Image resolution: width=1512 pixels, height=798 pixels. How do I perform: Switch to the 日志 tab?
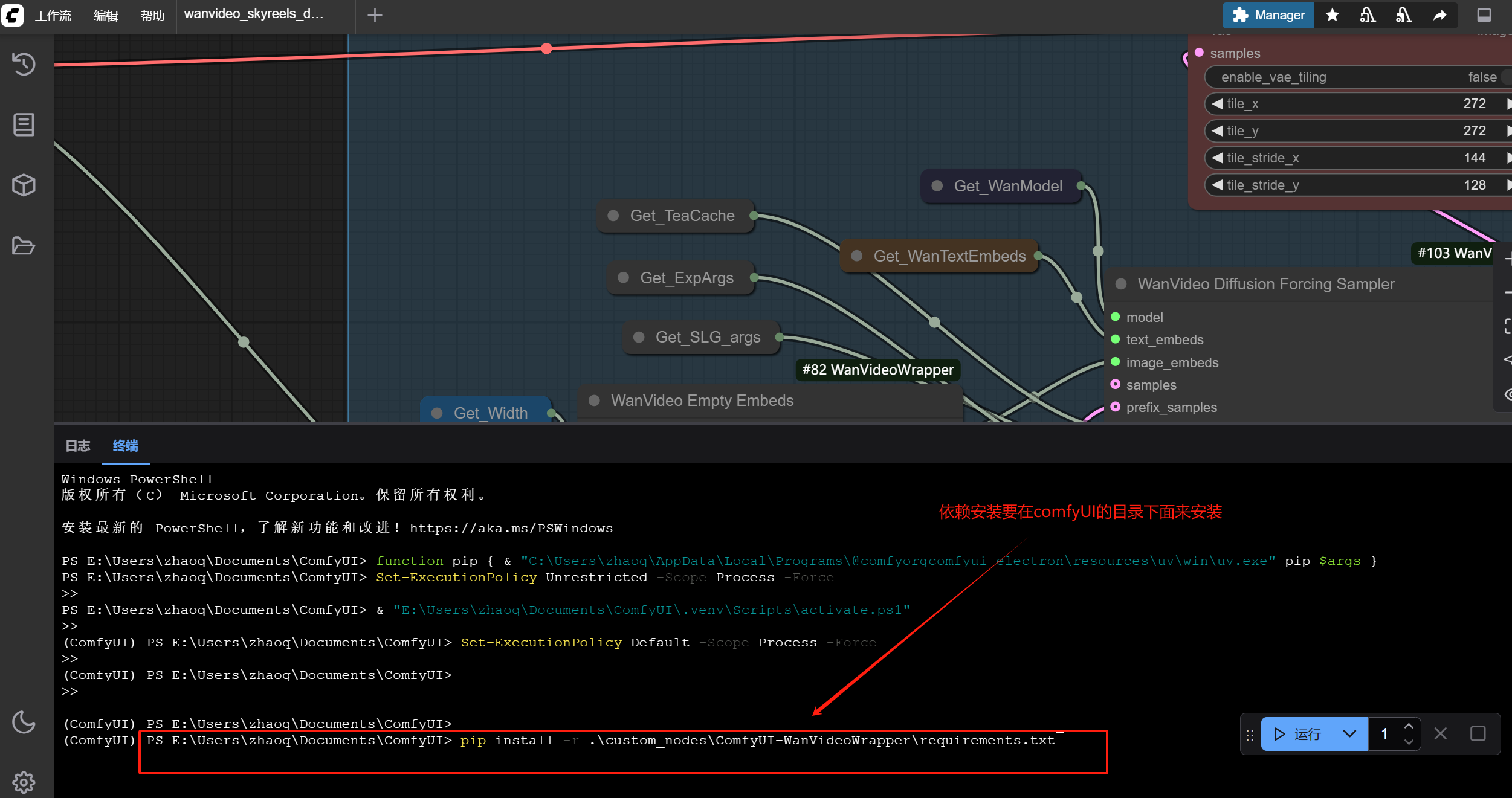(77, 446)
